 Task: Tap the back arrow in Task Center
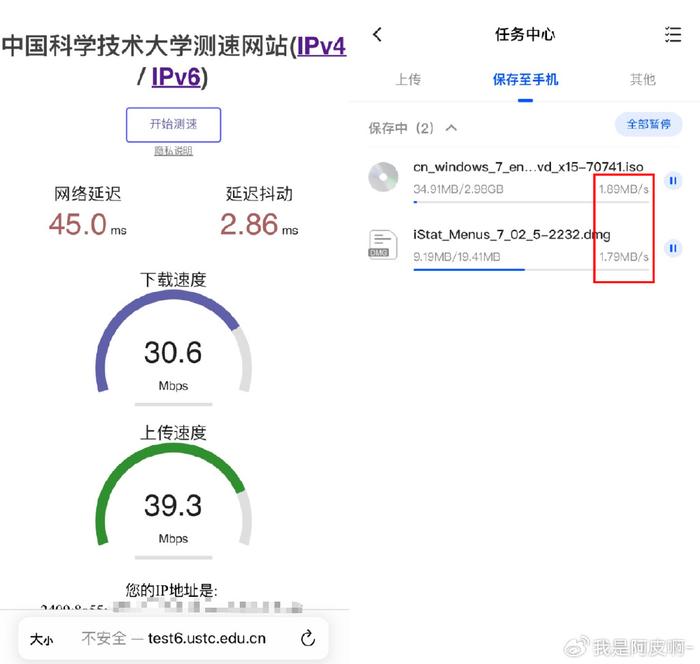(377, 34)
